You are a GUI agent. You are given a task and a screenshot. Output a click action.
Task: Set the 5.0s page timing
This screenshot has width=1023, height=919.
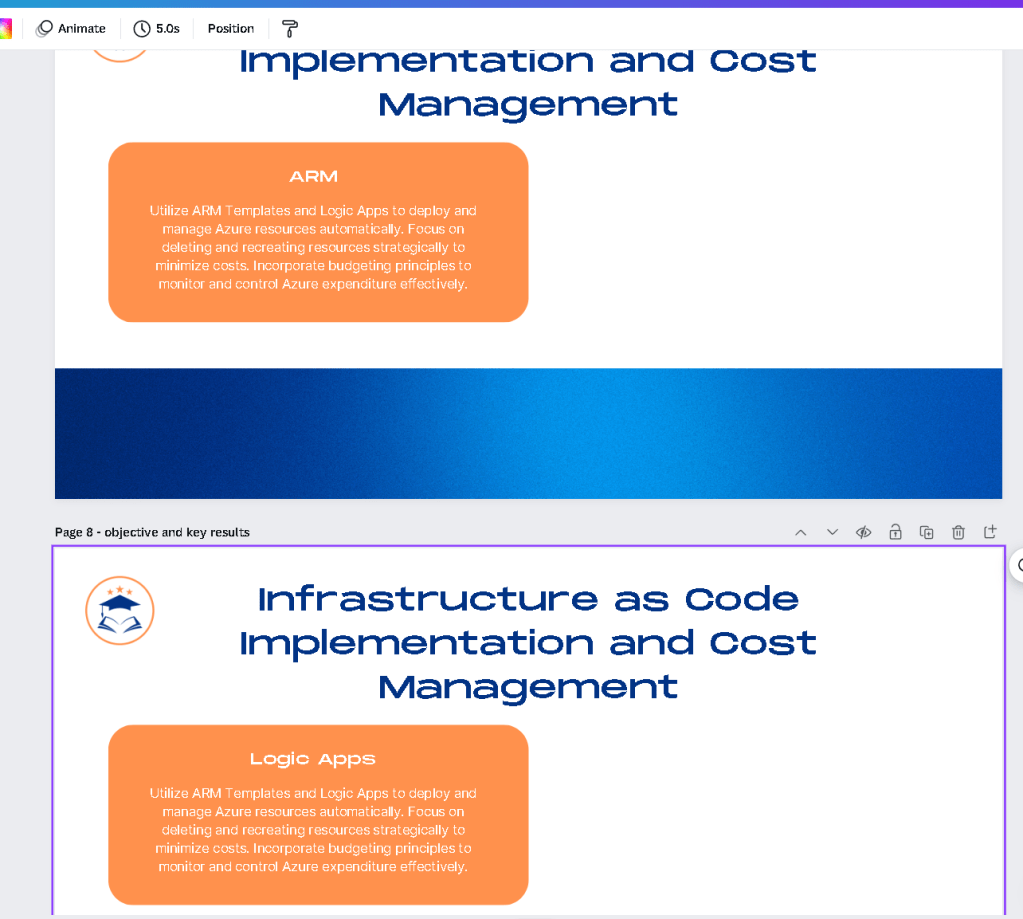click(x=157, y=29)
